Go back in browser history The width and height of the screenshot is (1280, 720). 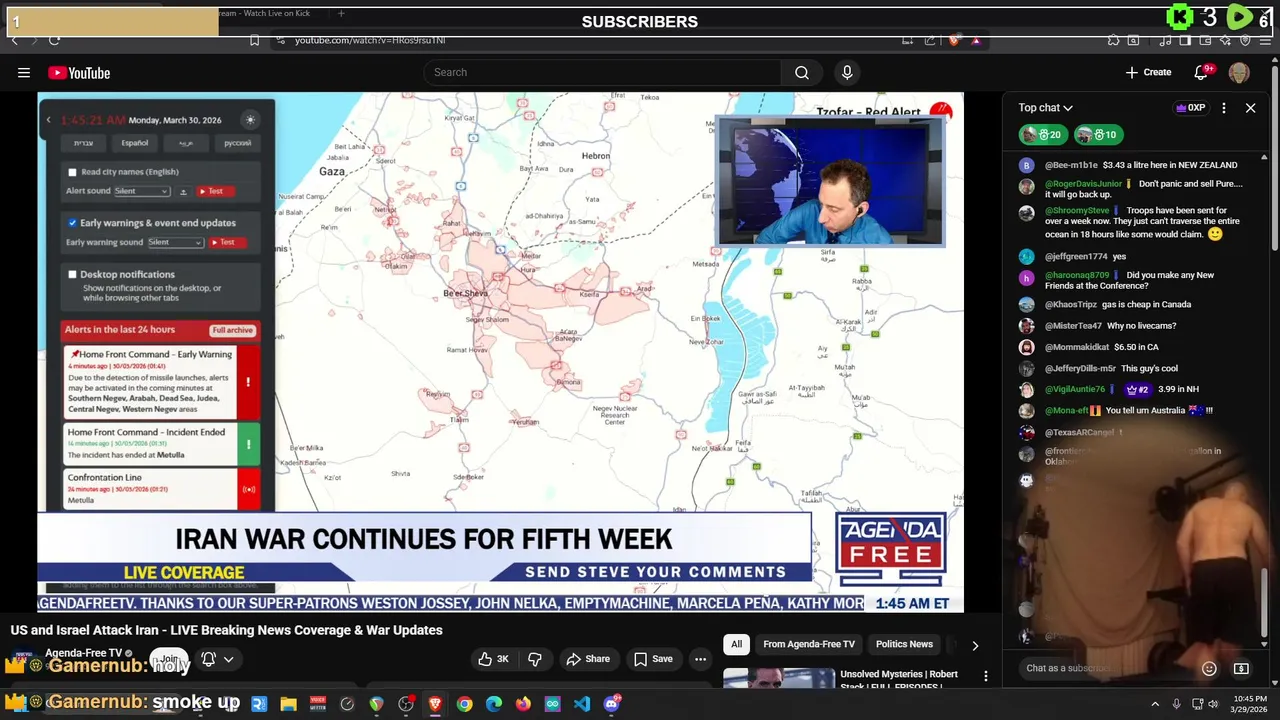point(14,40)
